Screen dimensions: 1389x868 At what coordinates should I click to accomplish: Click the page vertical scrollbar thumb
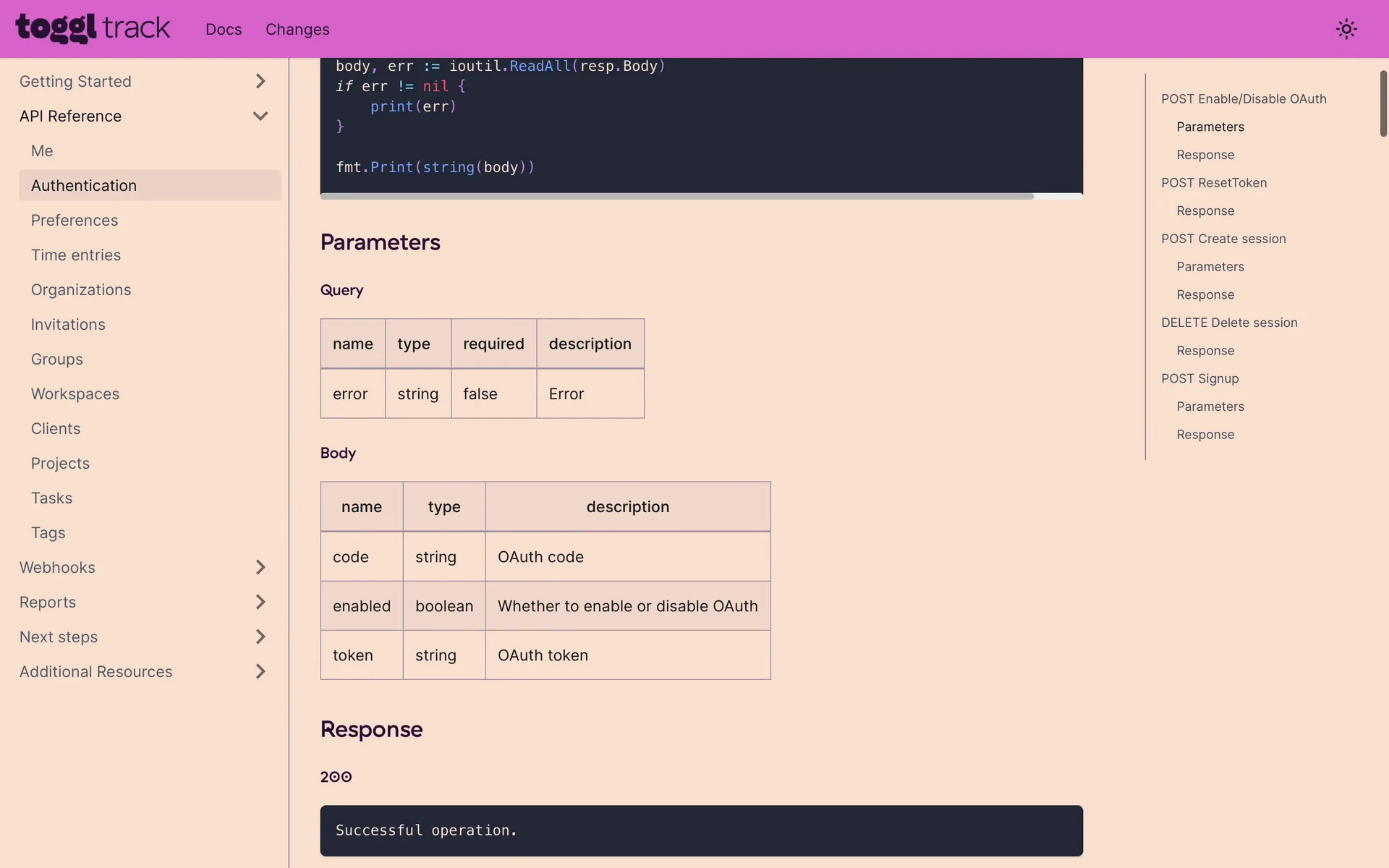coord(1383,103)
